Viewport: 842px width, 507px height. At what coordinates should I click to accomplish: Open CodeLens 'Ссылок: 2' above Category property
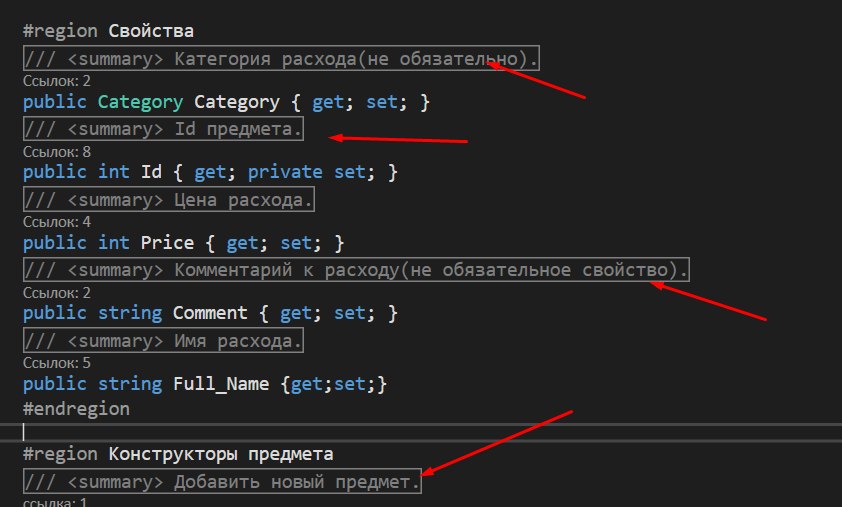56,81
